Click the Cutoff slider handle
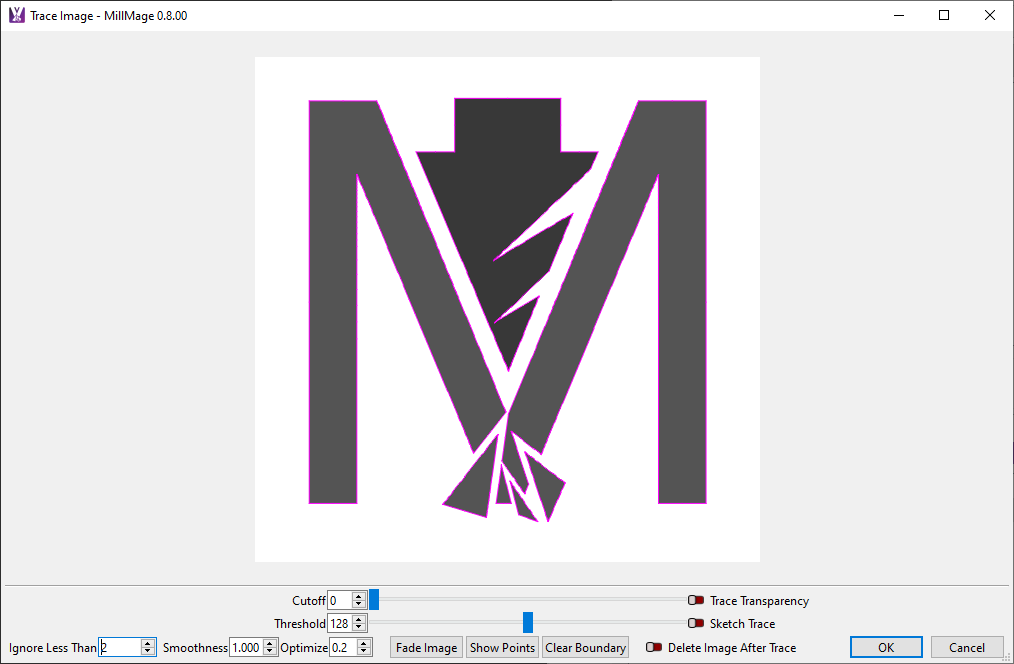The image size is (1014, 664). pyautogui.click(x=374, y=600)
